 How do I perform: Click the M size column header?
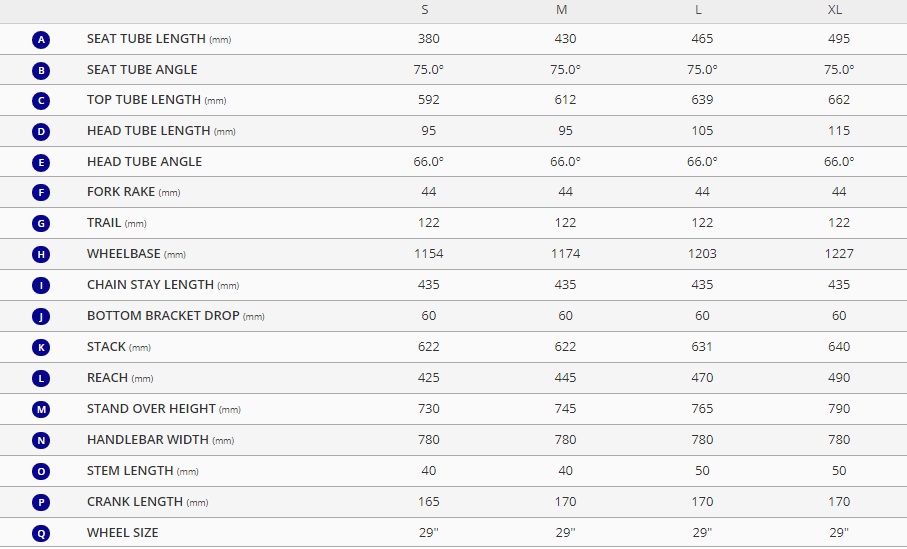coord(562,10)
